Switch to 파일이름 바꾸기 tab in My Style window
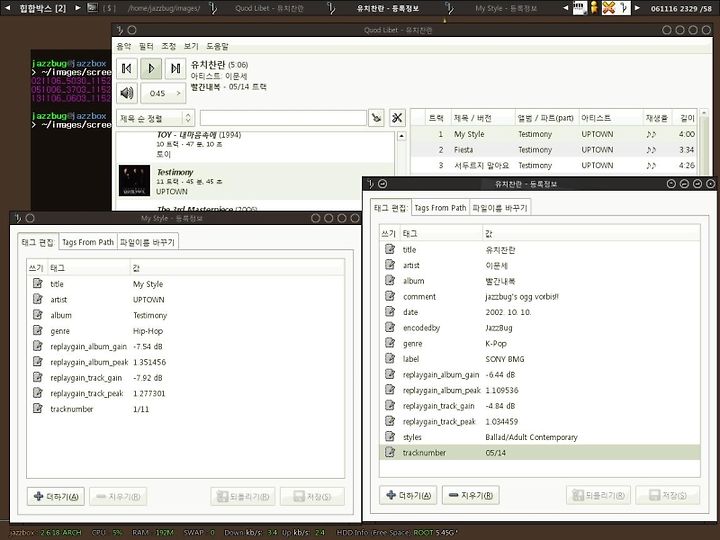 [x=147, y=242]
